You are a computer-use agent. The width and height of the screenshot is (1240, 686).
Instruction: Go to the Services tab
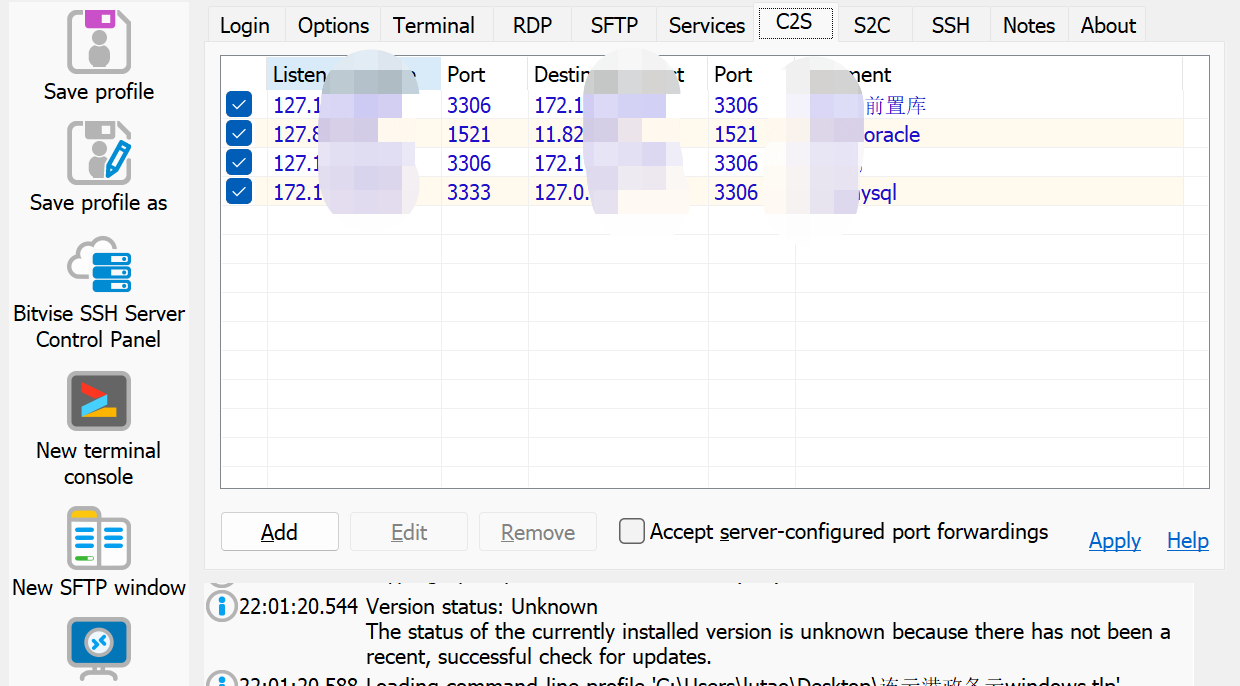pos(706,25)
